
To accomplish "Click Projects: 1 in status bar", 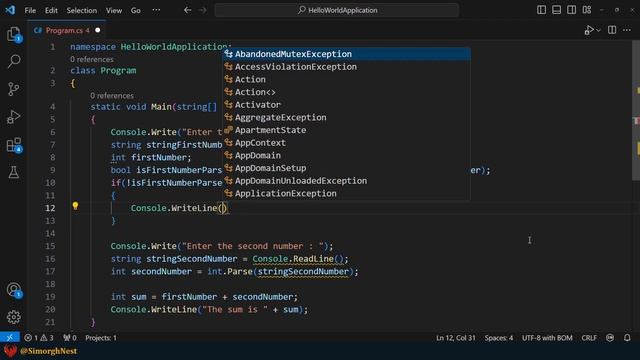I will pos(101,338).
